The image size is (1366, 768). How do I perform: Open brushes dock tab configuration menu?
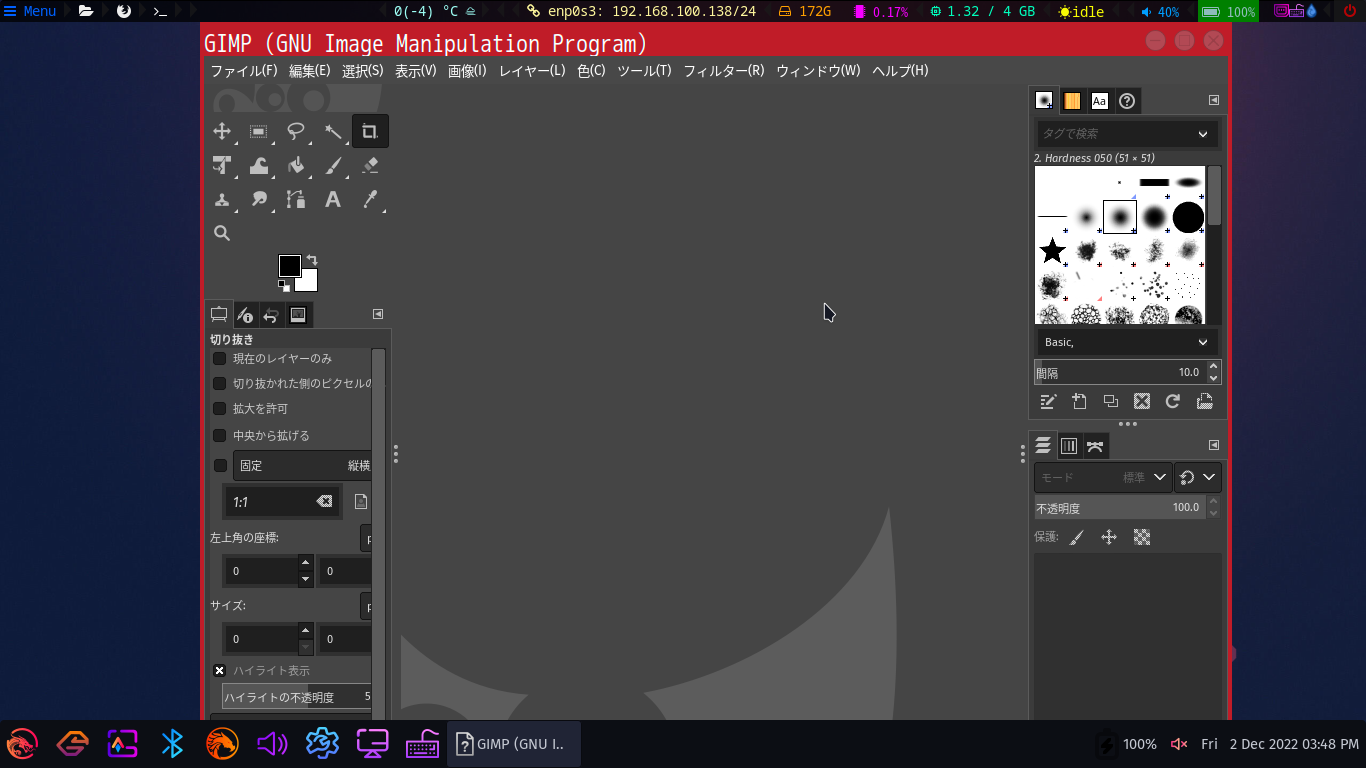[x=1214, y=100]
